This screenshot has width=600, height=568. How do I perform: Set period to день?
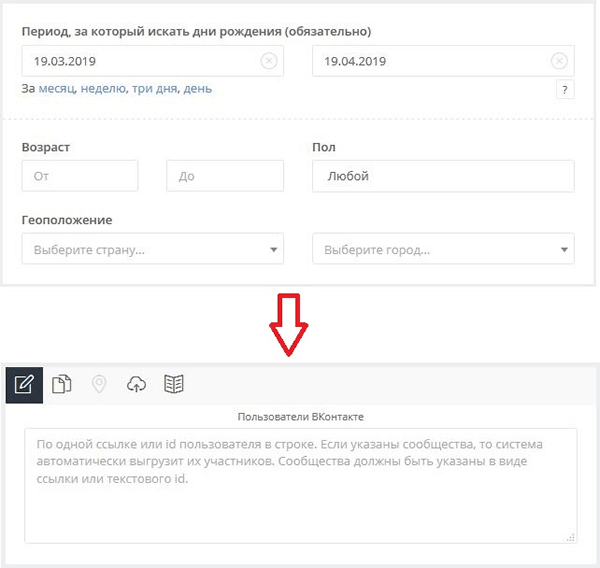(x=197, y=89)
